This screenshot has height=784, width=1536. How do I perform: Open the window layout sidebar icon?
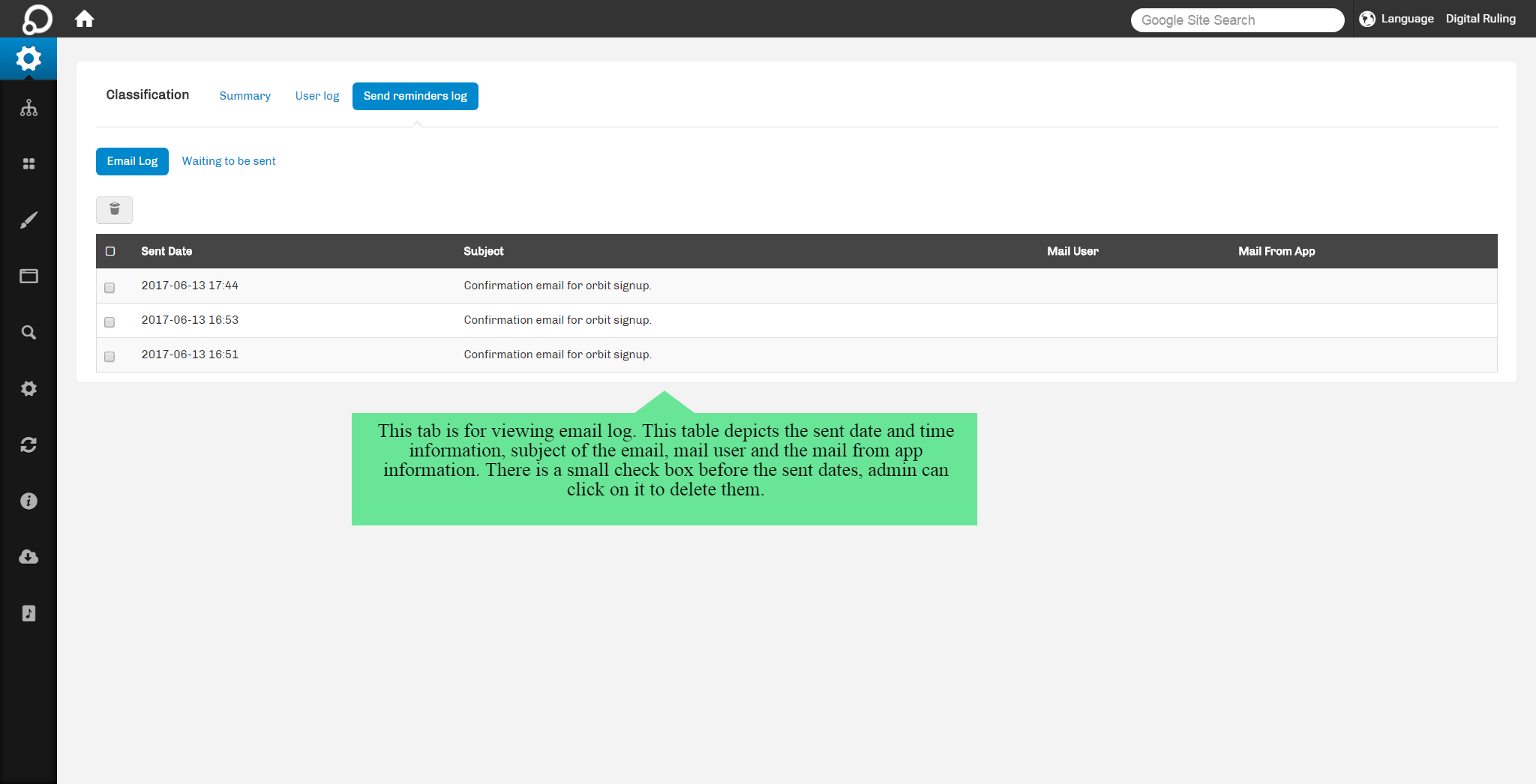(x=28, y=277)
